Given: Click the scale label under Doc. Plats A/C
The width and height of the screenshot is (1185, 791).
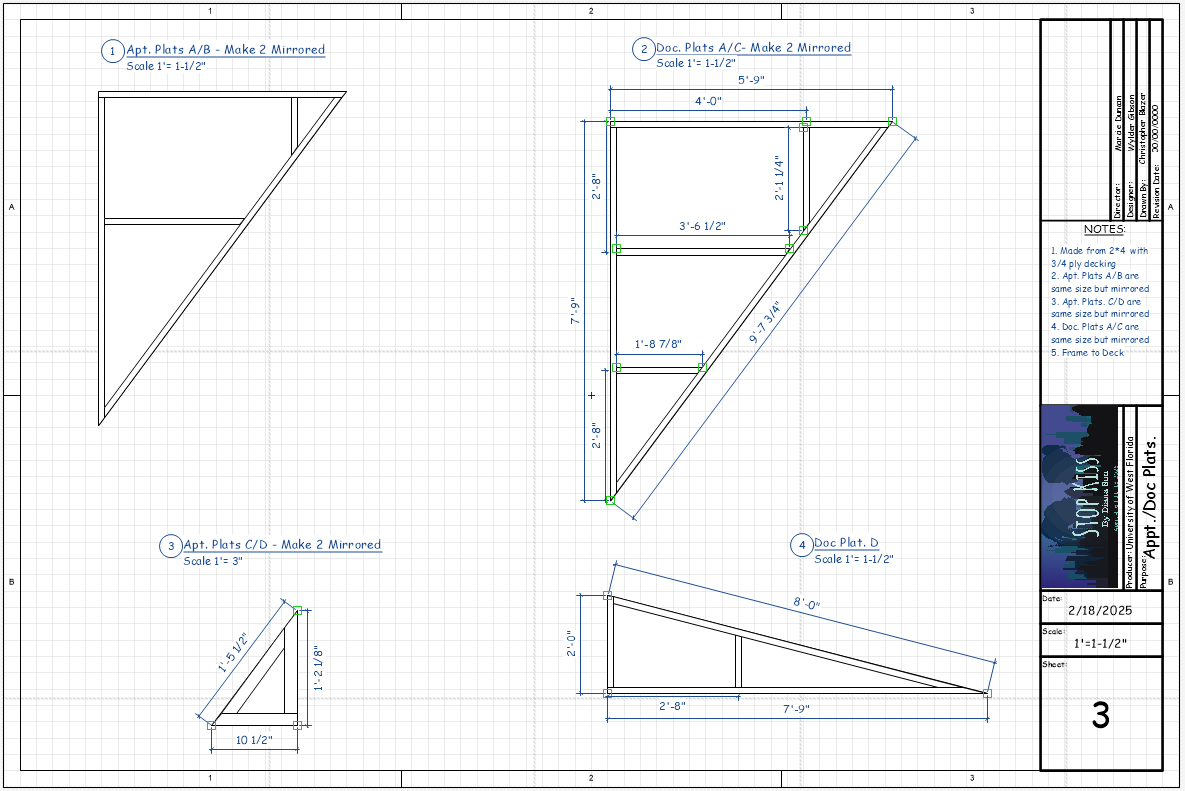Looking at the screenshot, I should (x=696, y=63).
